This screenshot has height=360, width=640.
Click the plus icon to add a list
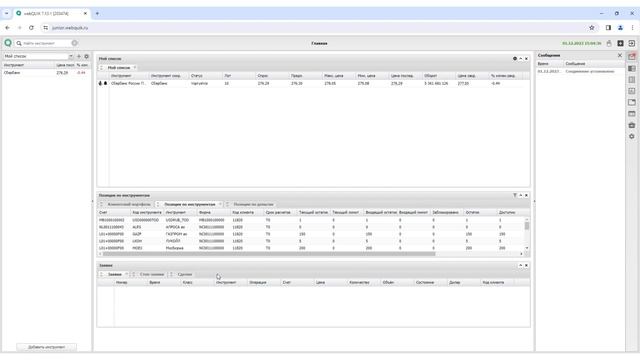(x=79, y=56)
